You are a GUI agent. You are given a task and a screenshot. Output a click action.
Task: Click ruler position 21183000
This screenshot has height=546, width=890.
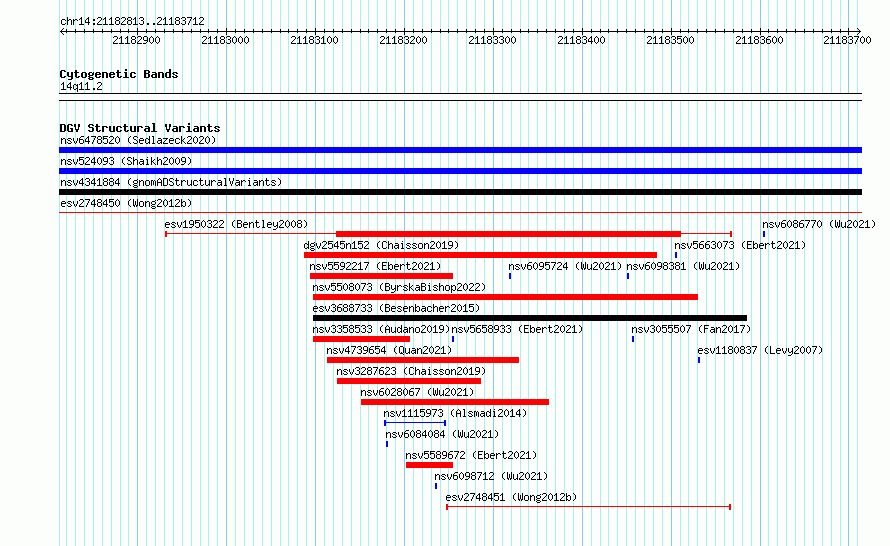(x=225, y=40)
